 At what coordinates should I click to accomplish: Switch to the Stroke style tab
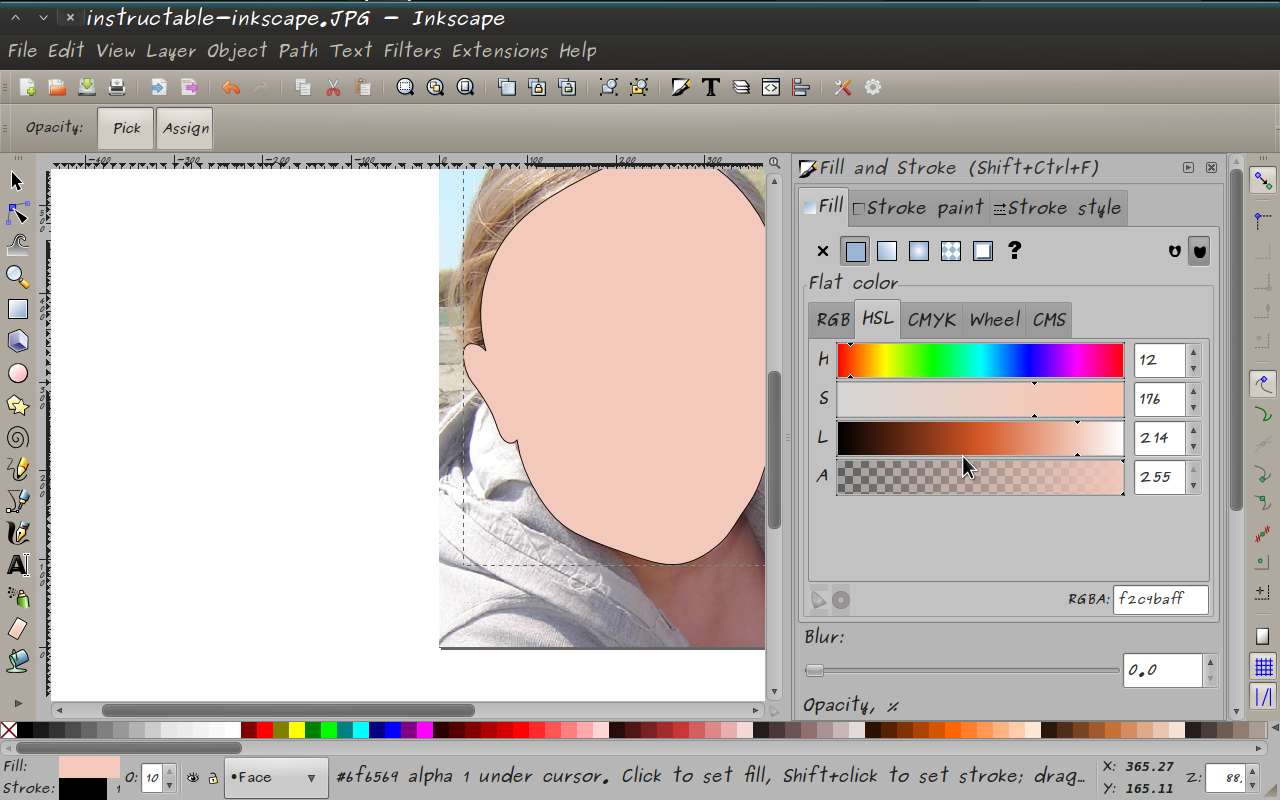click(x=1058, y=208)
